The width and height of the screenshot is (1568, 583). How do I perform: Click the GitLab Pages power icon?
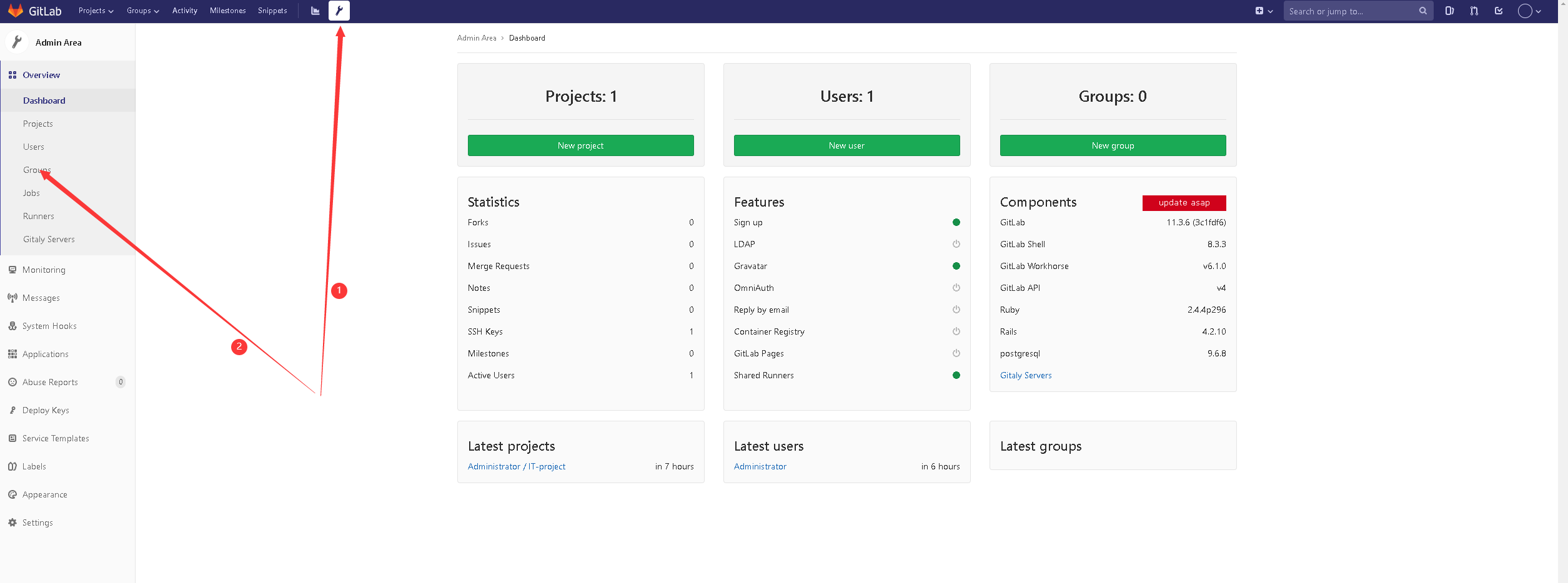click(x=956, y=353)
